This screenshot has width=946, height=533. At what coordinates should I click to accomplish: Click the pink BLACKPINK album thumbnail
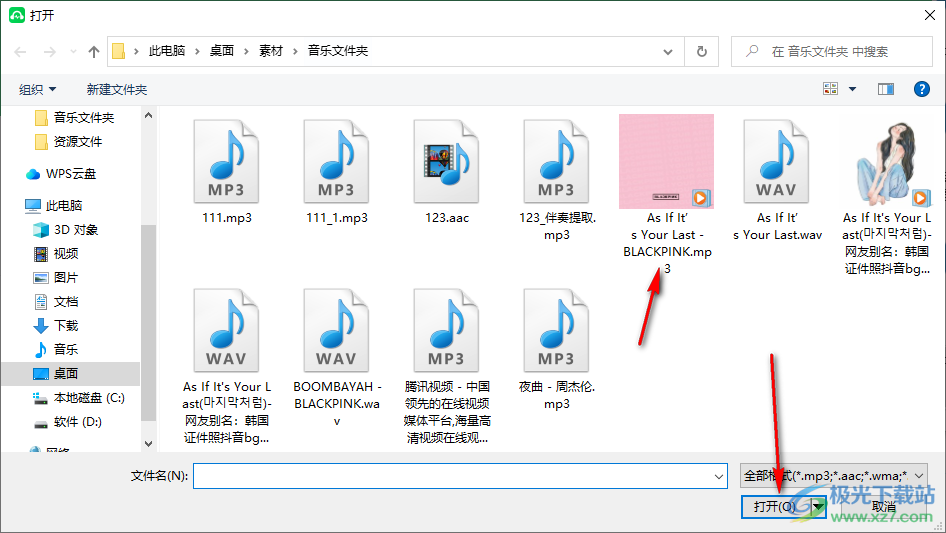click(x=666, y=161)
